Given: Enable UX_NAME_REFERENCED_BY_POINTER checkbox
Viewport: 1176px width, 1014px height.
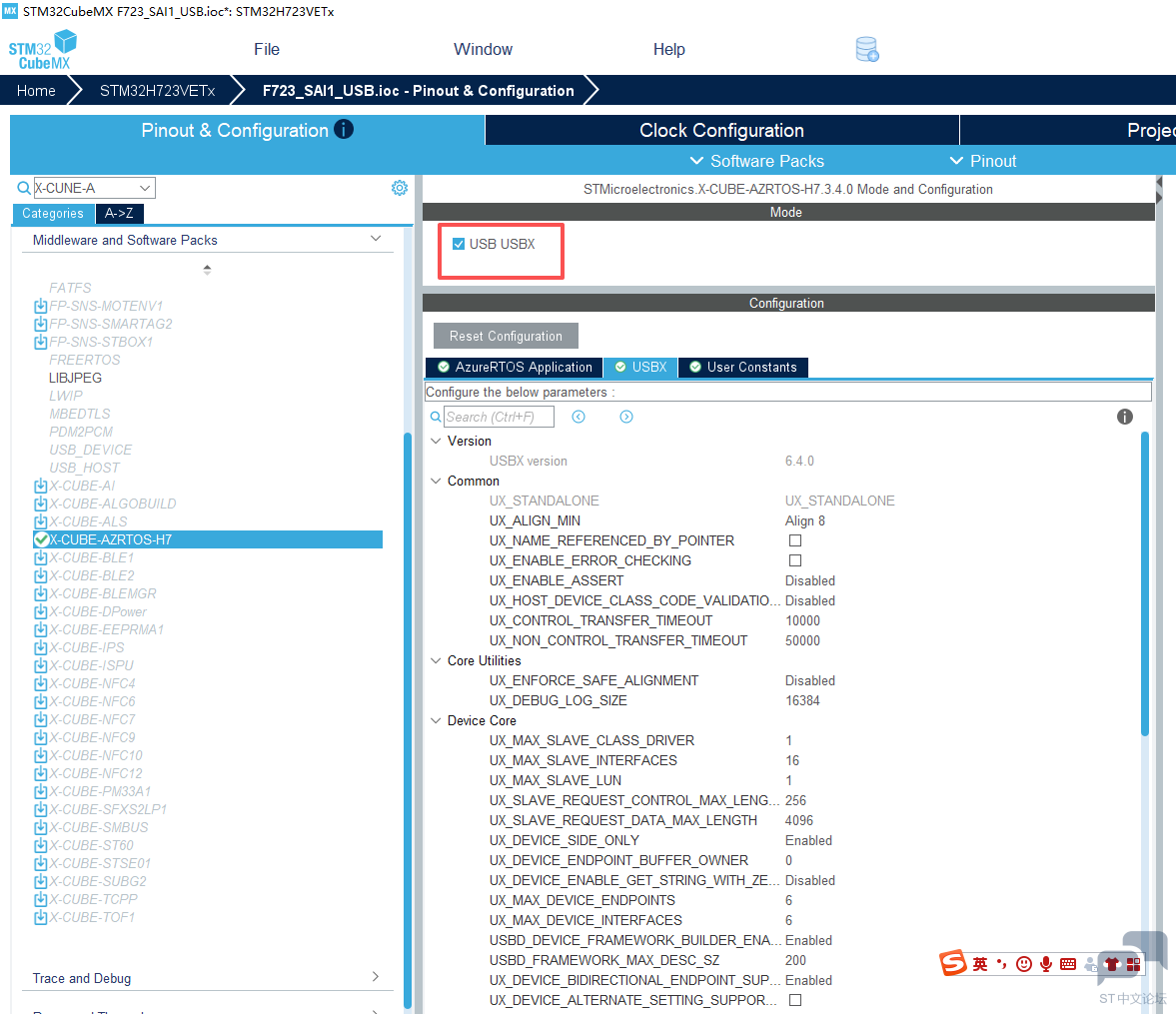Looking at the screenshot, I should pyautogui.click(x=795, y=540).
